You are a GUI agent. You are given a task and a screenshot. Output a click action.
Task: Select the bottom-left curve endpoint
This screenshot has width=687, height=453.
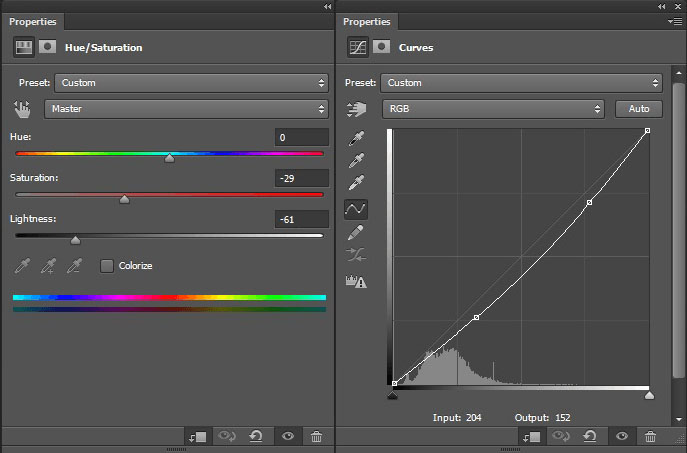(x=395, y=383)
